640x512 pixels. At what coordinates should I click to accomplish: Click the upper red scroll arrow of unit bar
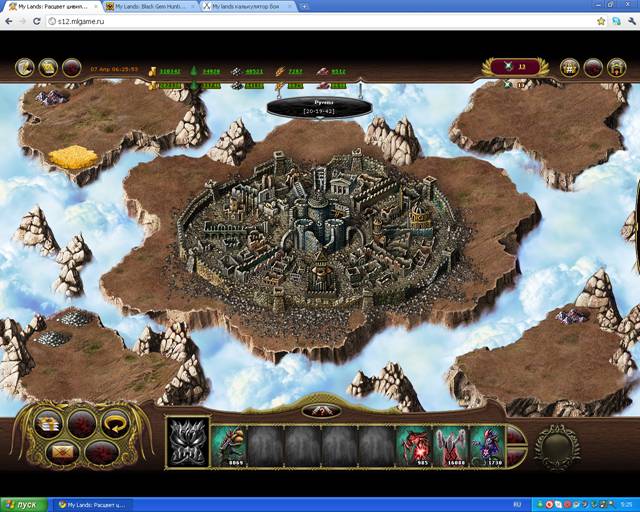coord(515,436)
